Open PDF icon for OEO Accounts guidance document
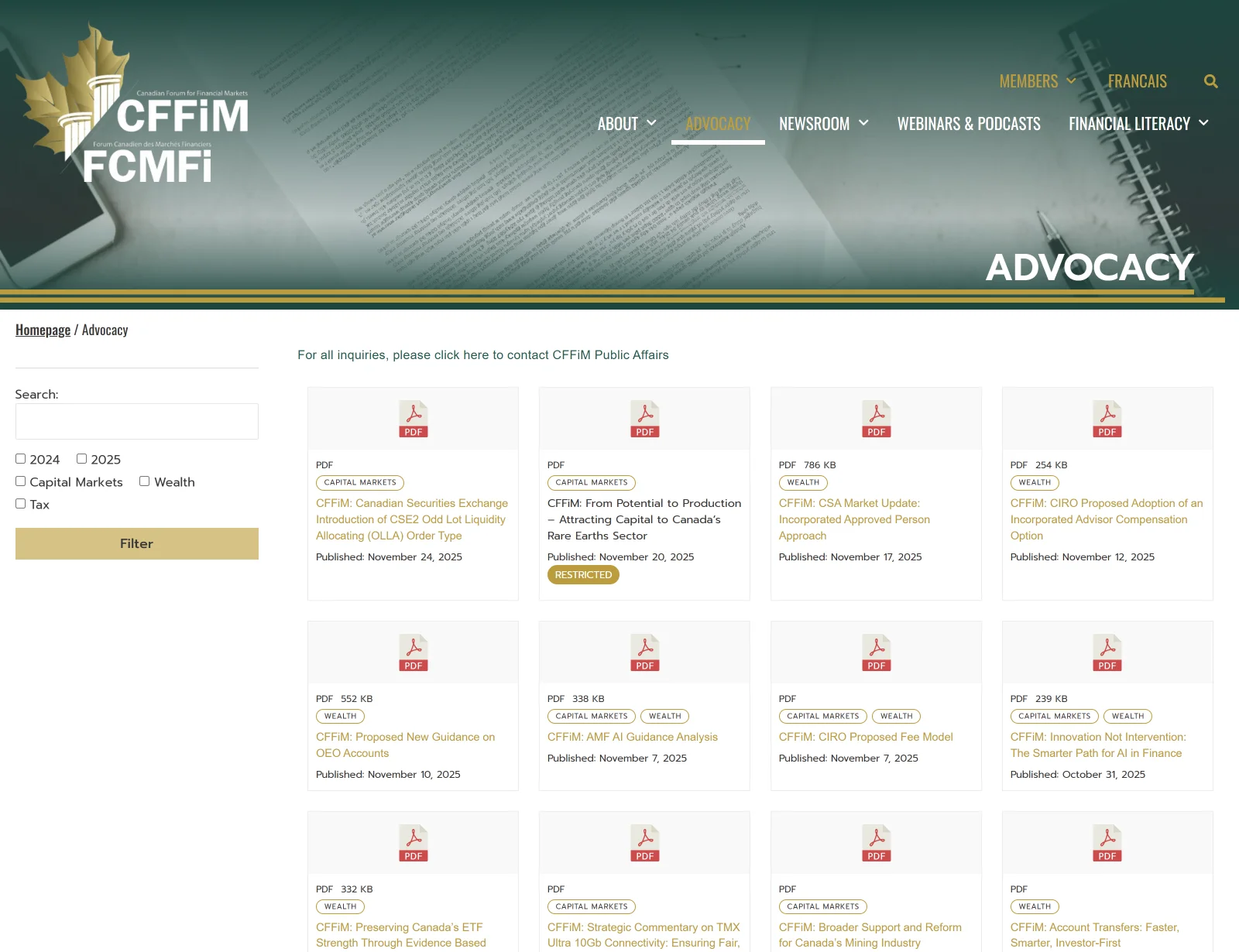Image resolution: width=1239 pixels, height=952 pixels. pyautogui.click(x=414, y=652)
